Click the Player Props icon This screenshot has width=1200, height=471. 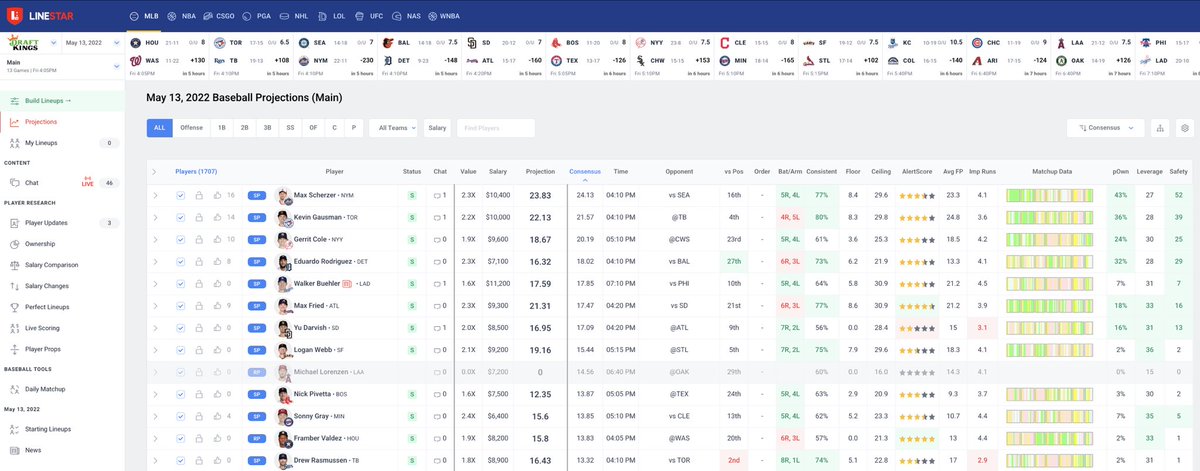tap(14, 349)
